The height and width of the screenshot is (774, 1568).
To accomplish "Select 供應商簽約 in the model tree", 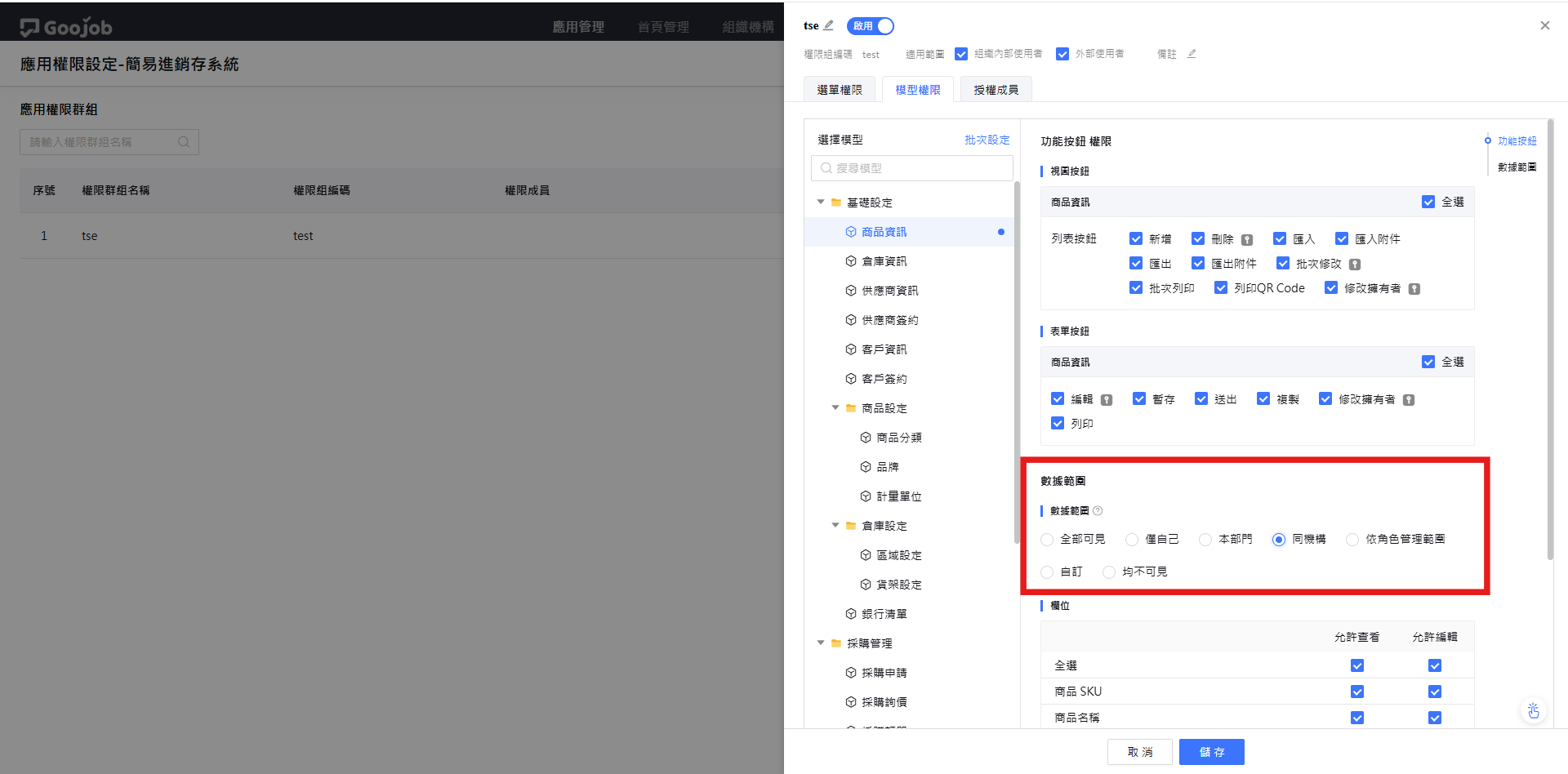I will coord(890,320).
